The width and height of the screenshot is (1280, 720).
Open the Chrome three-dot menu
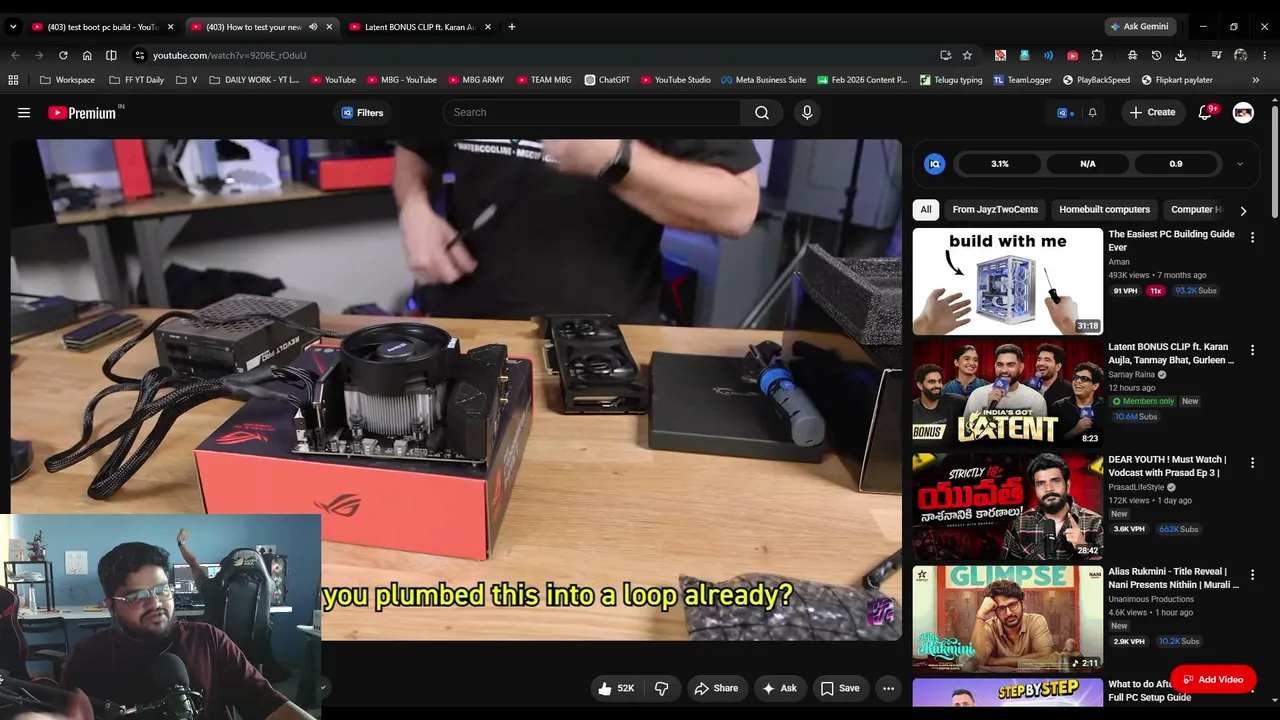tap(1265, 55)
